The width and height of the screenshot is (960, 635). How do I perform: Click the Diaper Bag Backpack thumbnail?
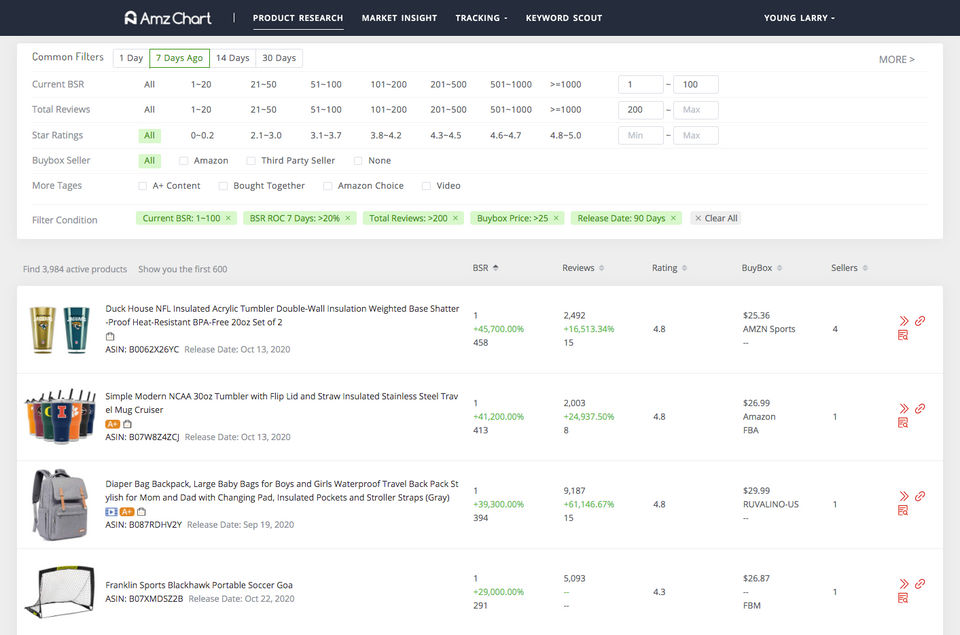pyautogui.click(x=59, y=505)
